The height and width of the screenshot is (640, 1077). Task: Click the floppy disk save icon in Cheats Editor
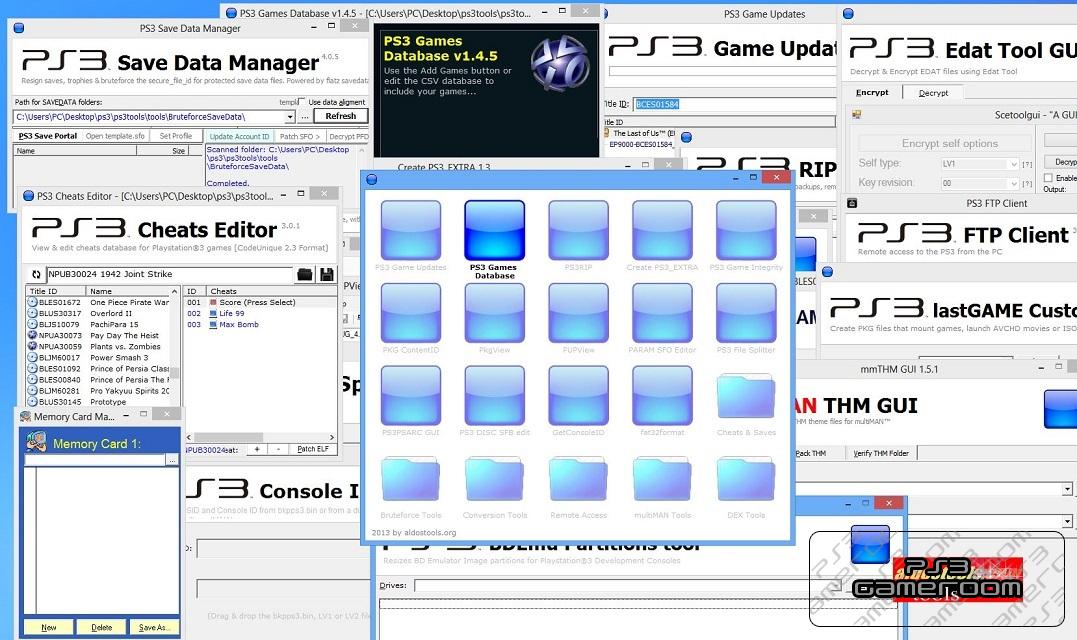pyautogui.click(x=327, y=274)
